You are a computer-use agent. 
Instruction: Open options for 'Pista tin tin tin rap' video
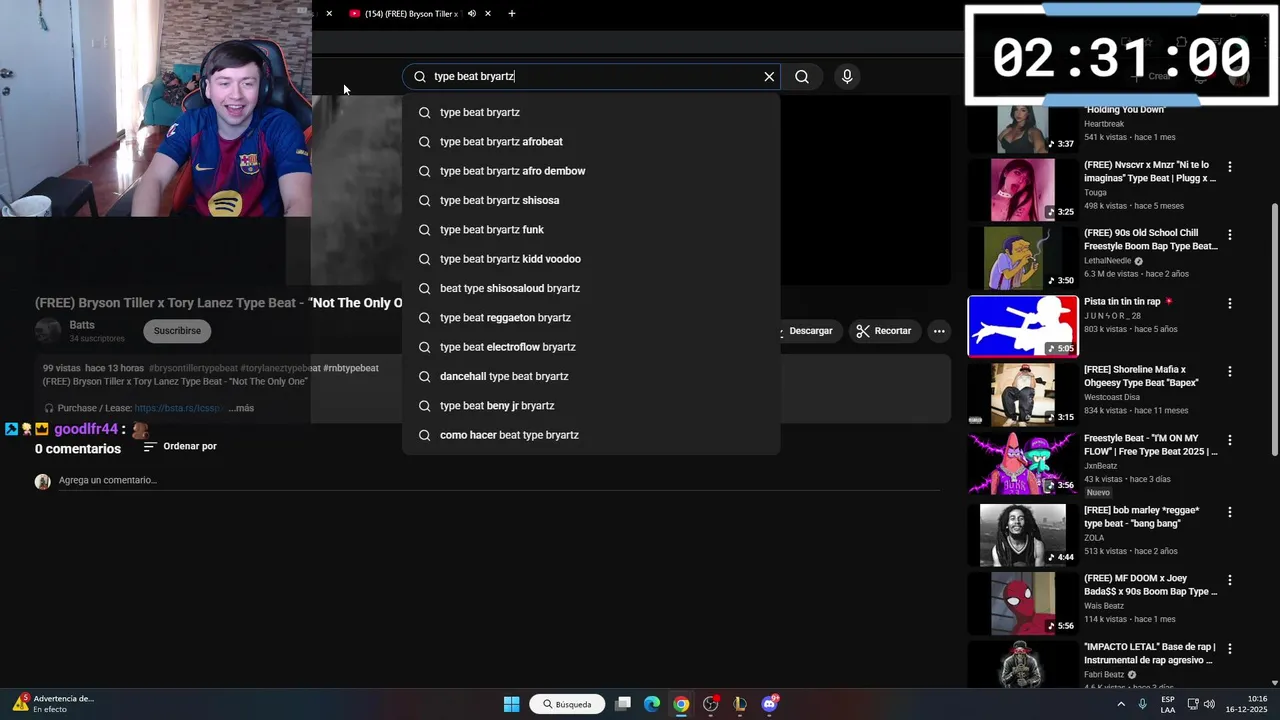point(1230,303)
